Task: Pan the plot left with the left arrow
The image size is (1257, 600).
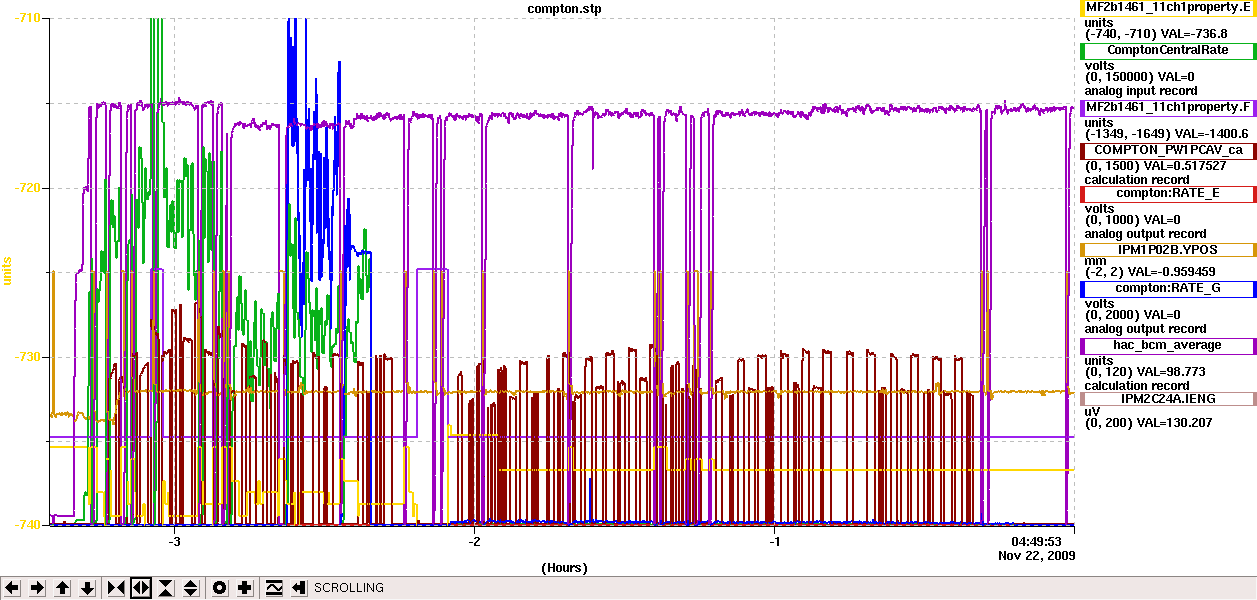Action: (x=12, y=588)
